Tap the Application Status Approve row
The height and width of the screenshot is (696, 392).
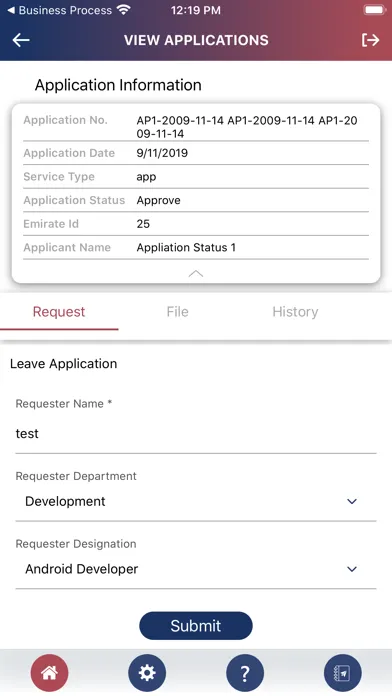pyautogui.click(x=196, y=200)
